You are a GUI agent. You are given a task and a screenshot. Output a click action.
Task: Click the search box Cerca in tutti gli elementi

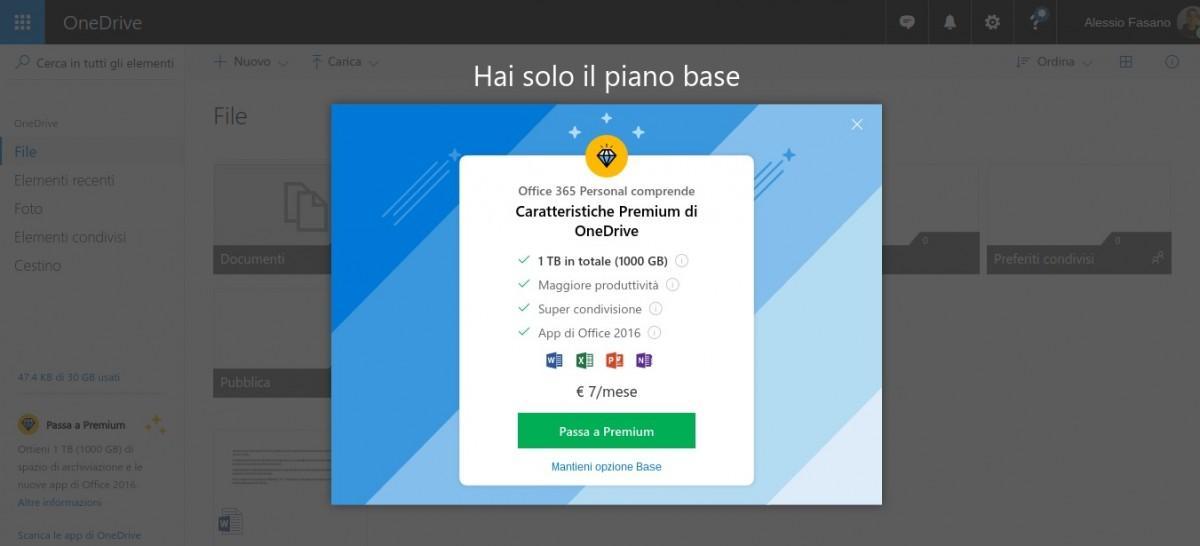click(95, 63)
